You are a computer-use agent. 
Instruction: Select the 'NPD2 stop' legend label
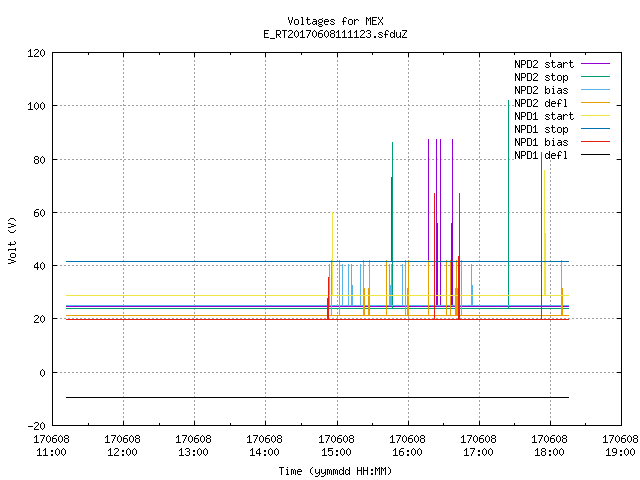tap(541, 77)
